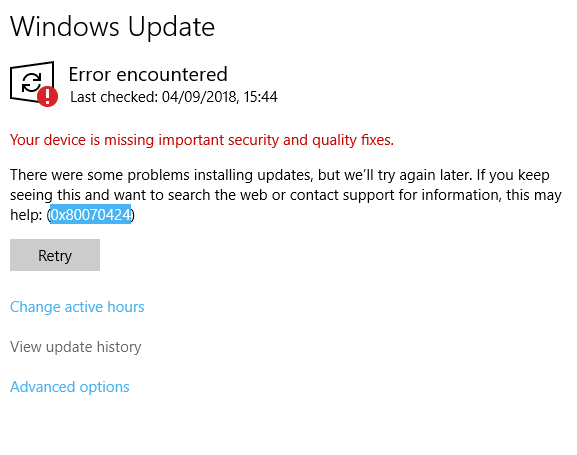Viewport: 577px width, 455px height.
Task: Retry installing the failed updates
Action: coord(55,255)
